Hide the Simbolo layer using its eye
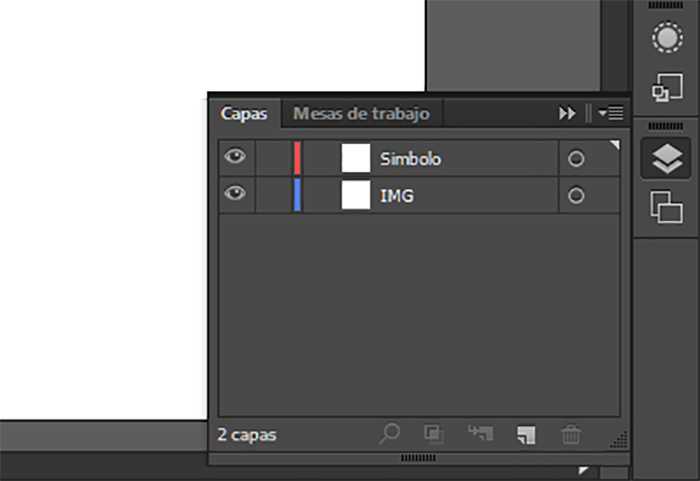The image size is (700, 481). tap(235, 158)
